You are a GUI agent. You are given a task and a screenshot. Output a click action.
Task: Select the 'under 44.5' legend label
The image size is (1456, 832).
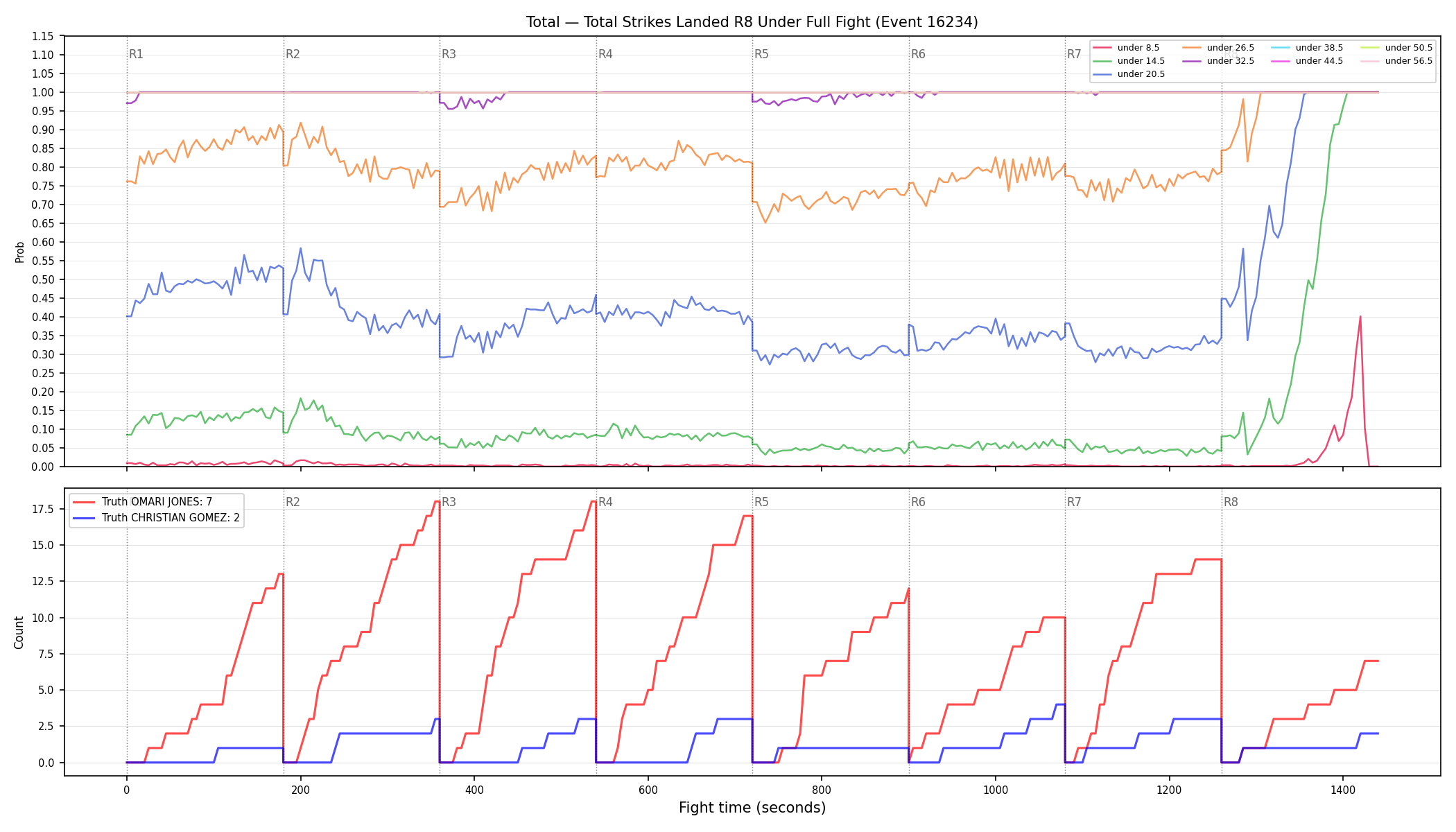[x=1319, y=61]
